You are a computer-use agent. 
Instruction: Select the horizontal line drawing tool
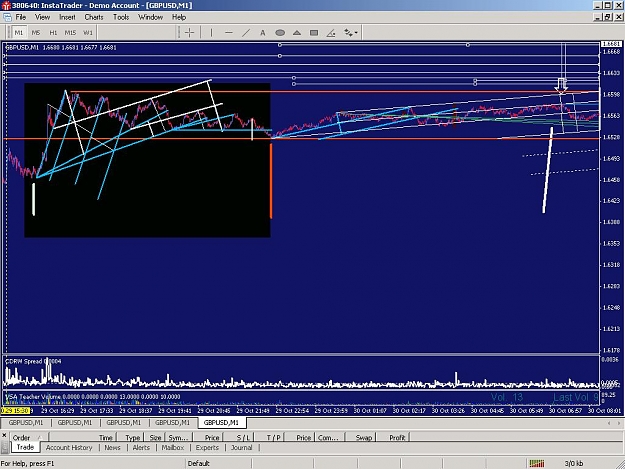pos(228,33)
